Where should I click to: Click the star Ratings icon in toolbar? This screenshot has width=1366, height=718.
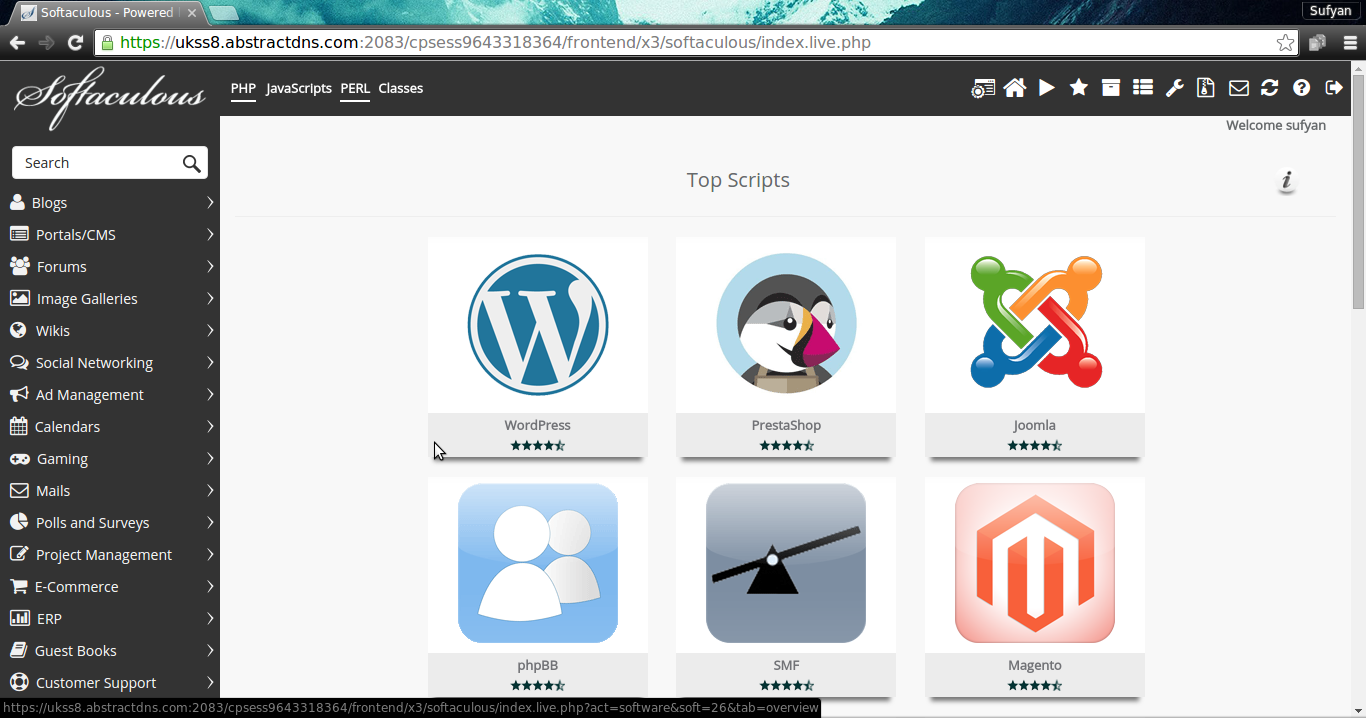1078,88
